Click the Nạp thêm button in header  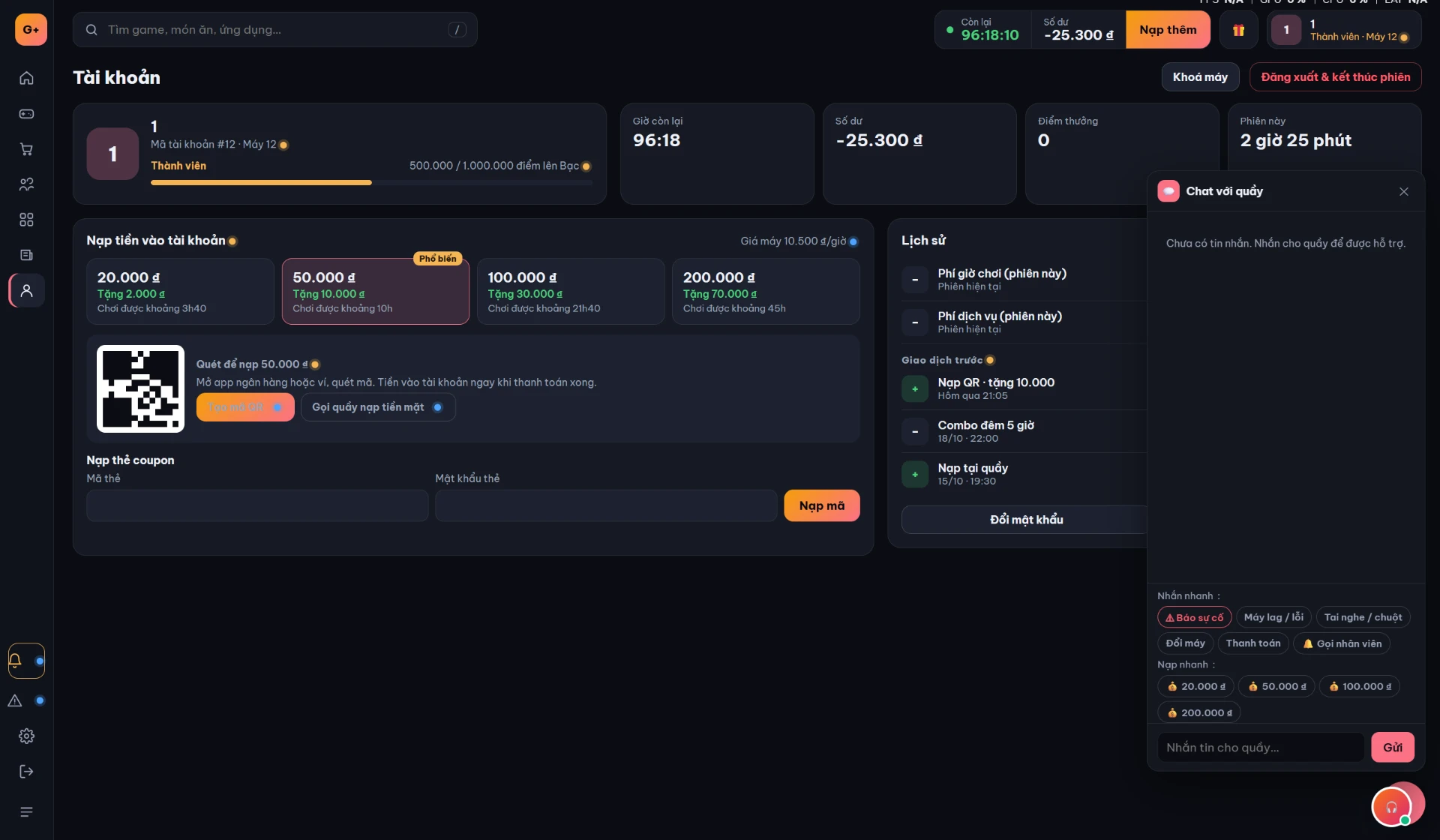(x=1168, y=30)
